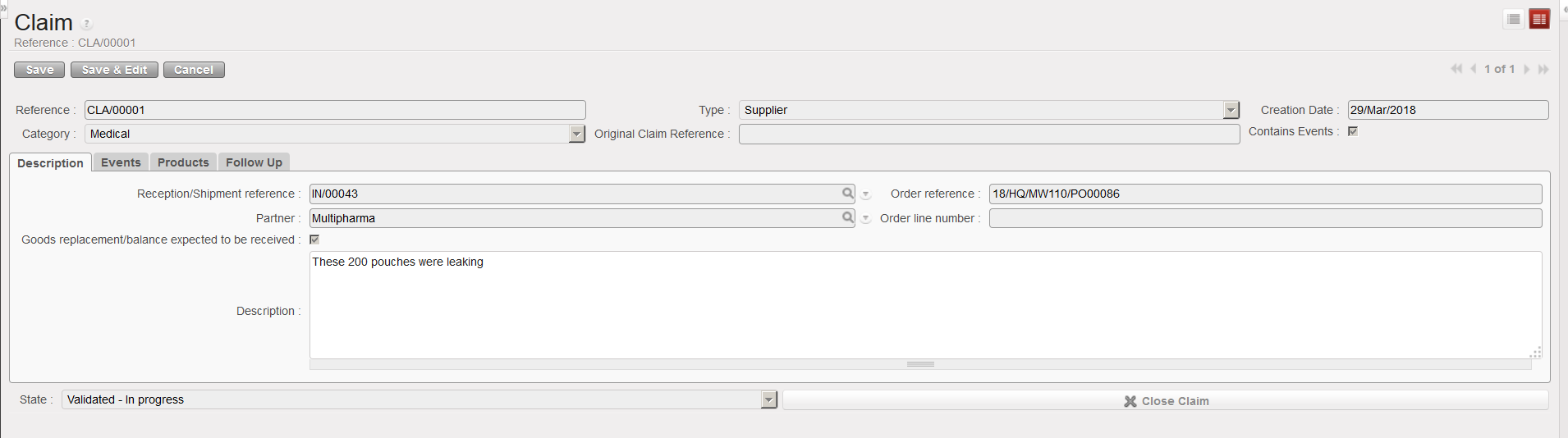Click the '1 of 1' record counter
This screenshot has height=438, width=1568.
pyautogui.click(x=1500, y=69)
